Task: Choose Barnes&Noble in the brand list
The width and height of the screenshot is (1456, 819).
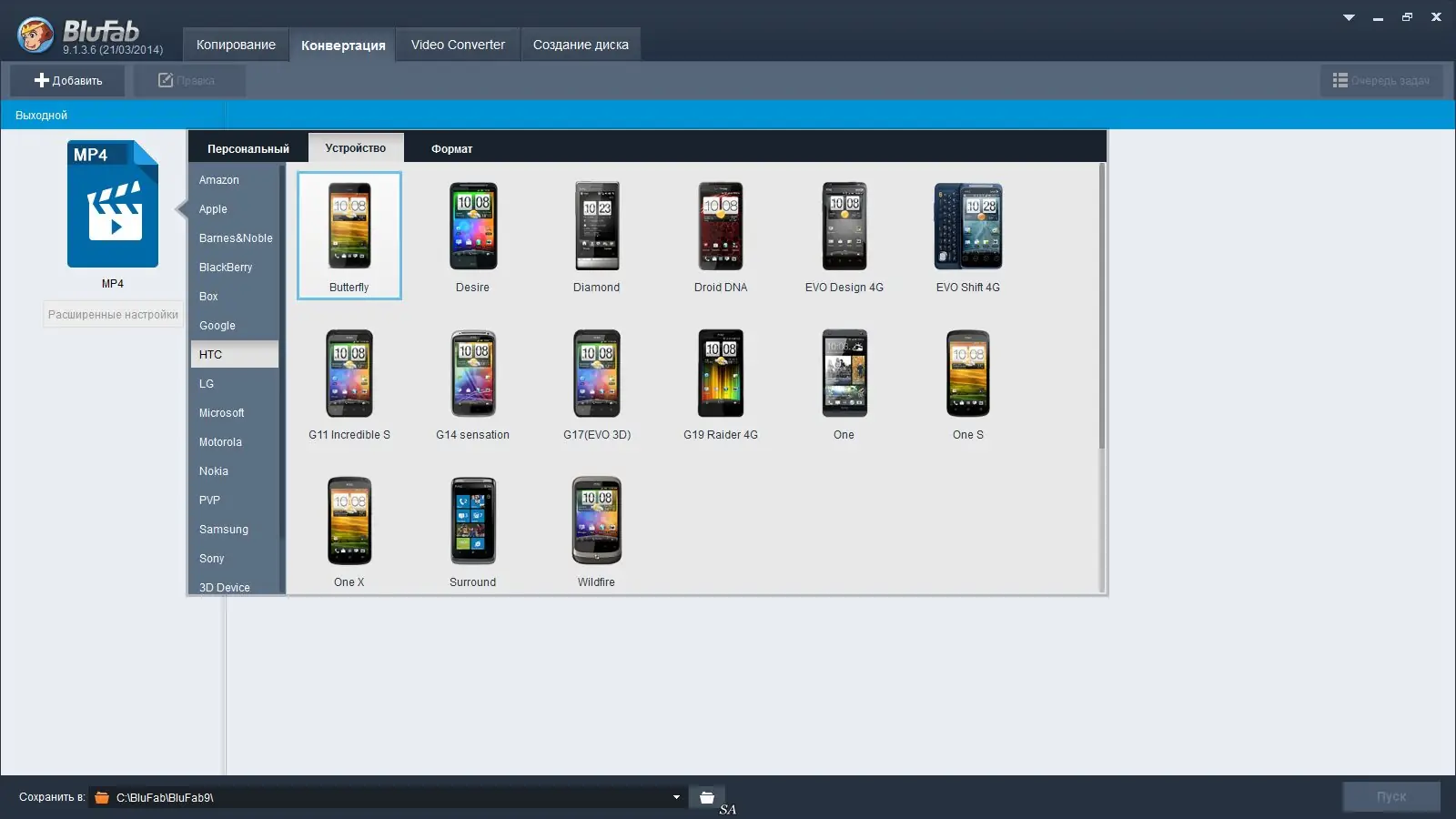Action: (x=235, y=238)
